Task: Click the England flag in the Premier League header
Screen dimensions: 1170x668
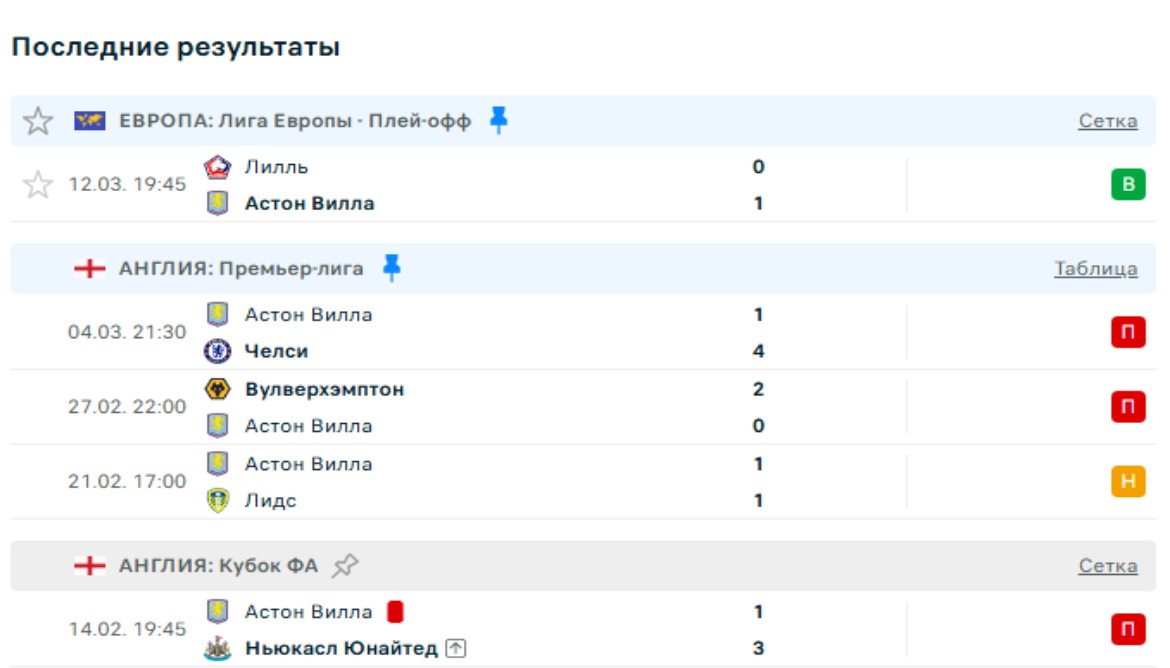Action: pos(90,268)
